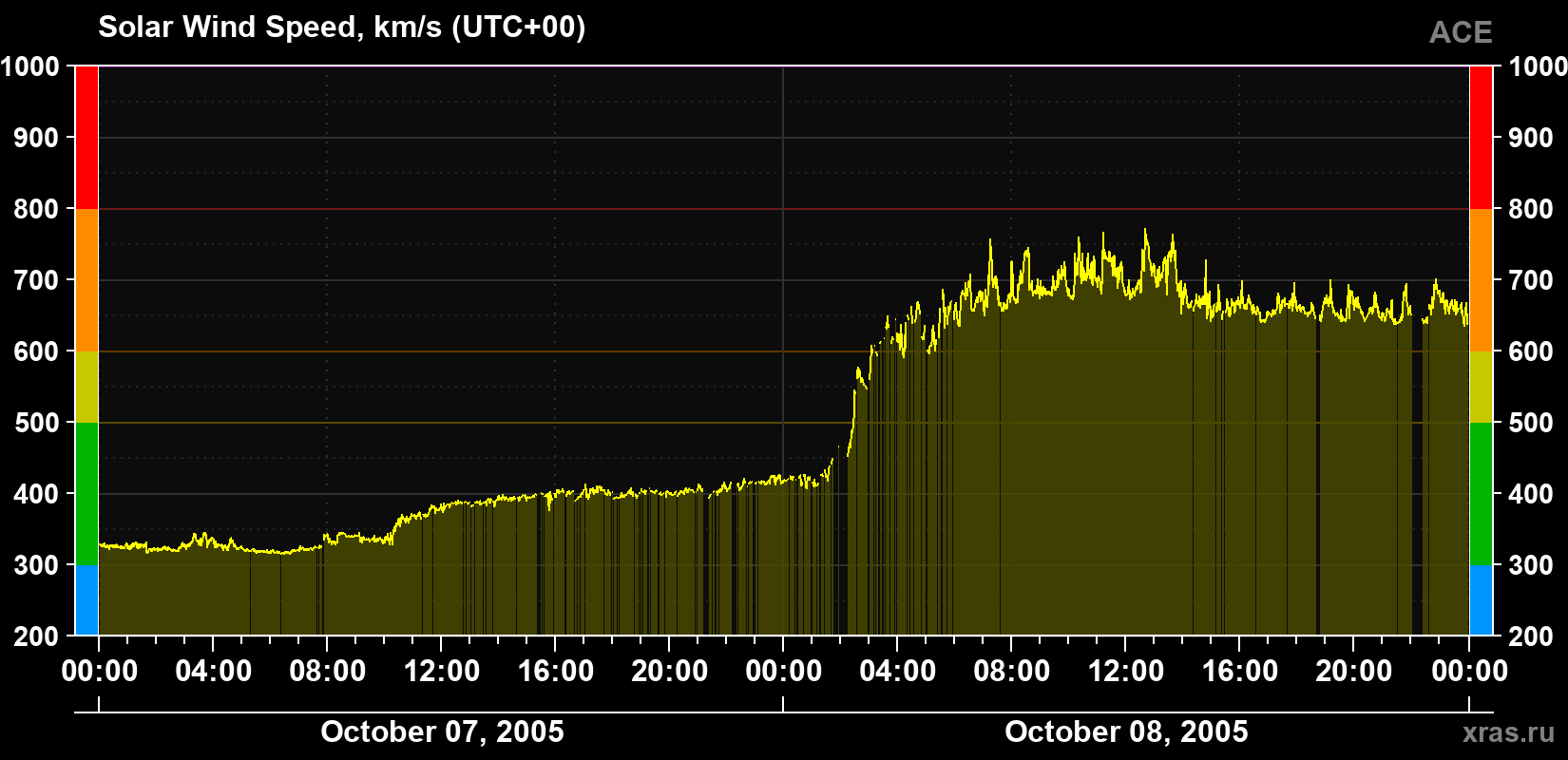Select the blue band of the left-axis color scale
1568x760 pixels.
coord(86,600)
